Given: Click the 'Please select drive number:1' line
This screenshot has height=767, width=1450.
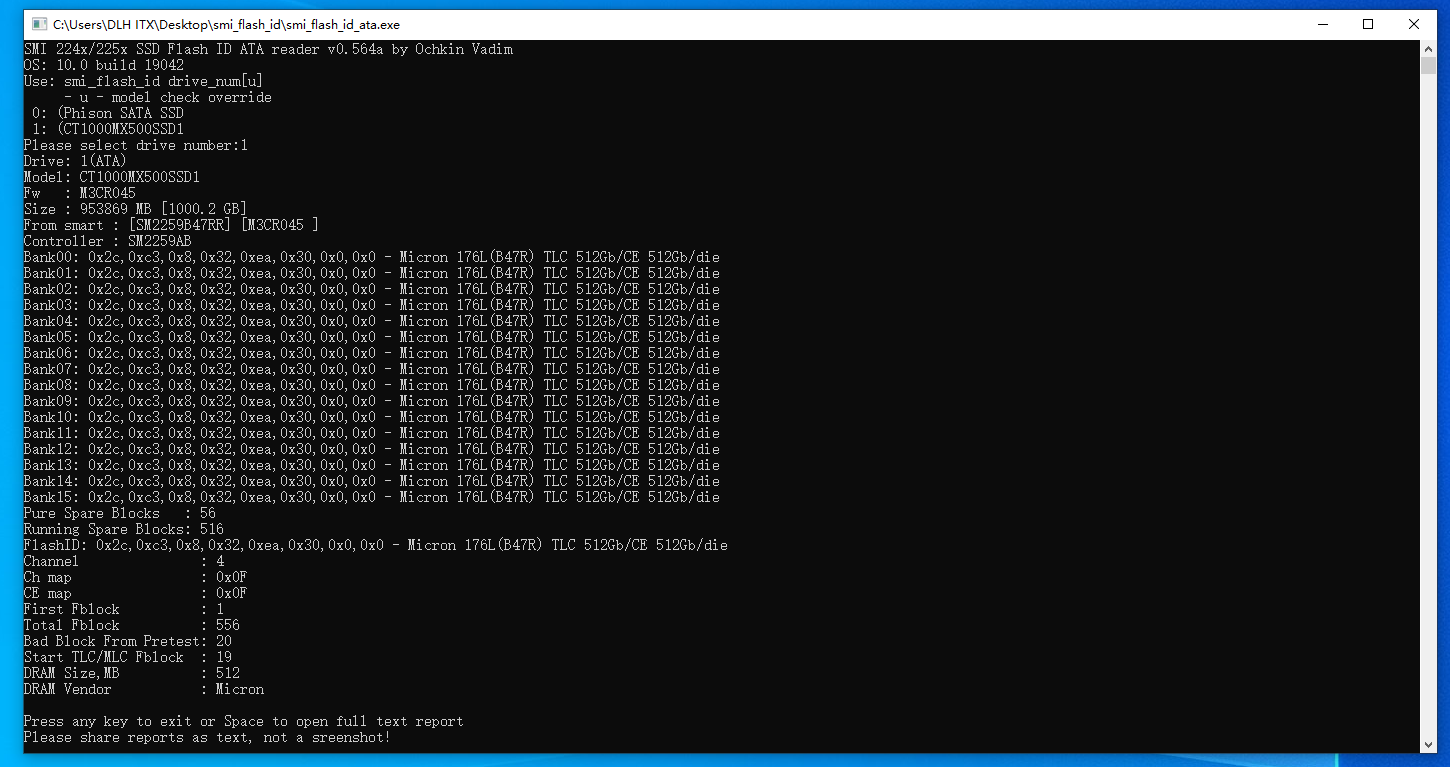Looking at the screenshot, I should point(135,145).
